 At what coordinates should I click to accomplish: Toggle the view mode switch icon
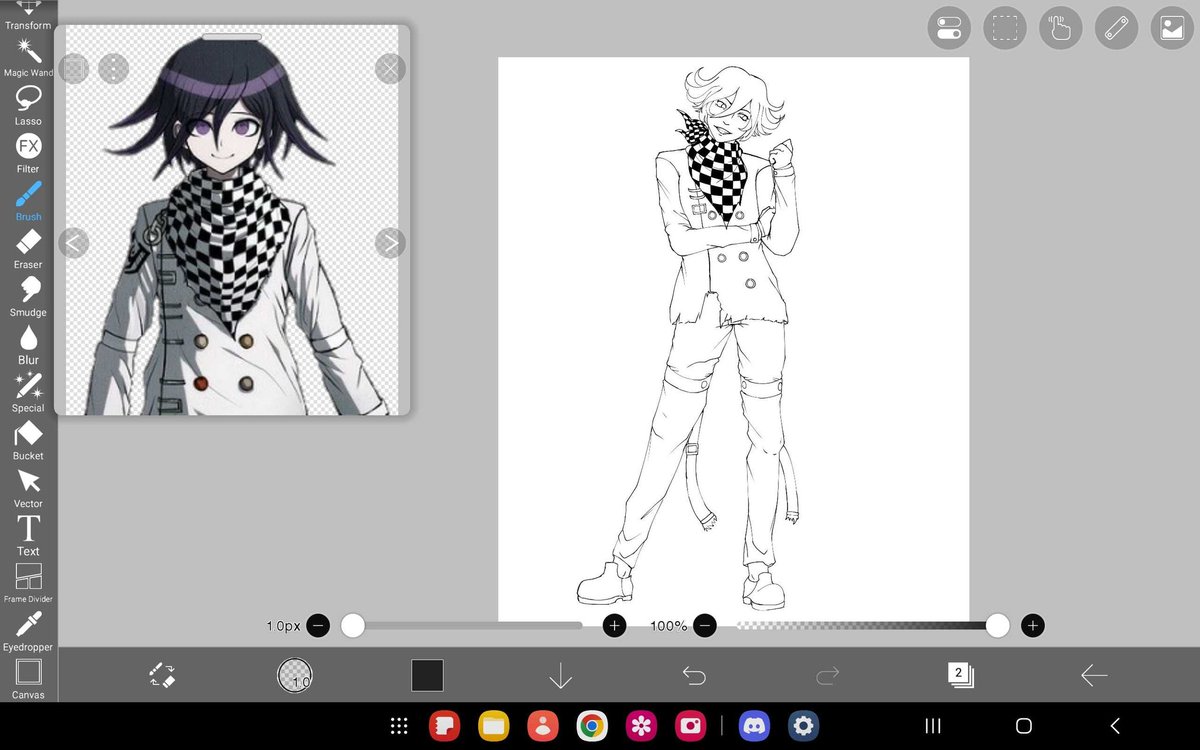pyautogui.click(x=949, y=28)
